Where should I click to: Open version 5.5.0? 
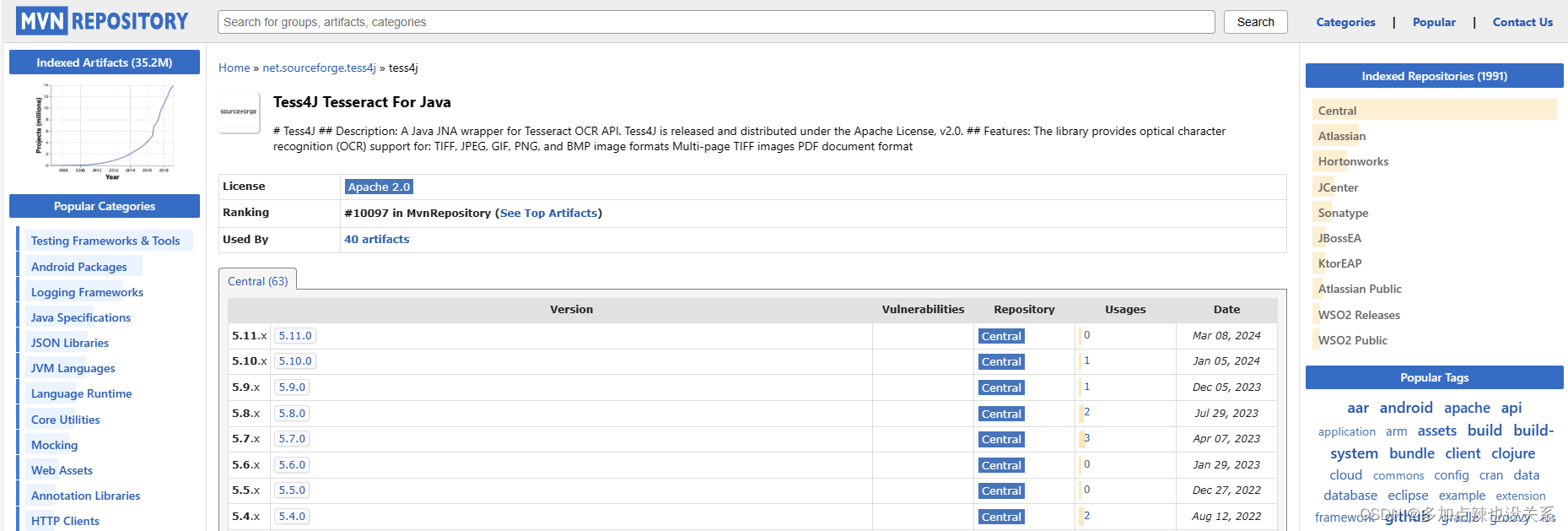pos(292,490)
